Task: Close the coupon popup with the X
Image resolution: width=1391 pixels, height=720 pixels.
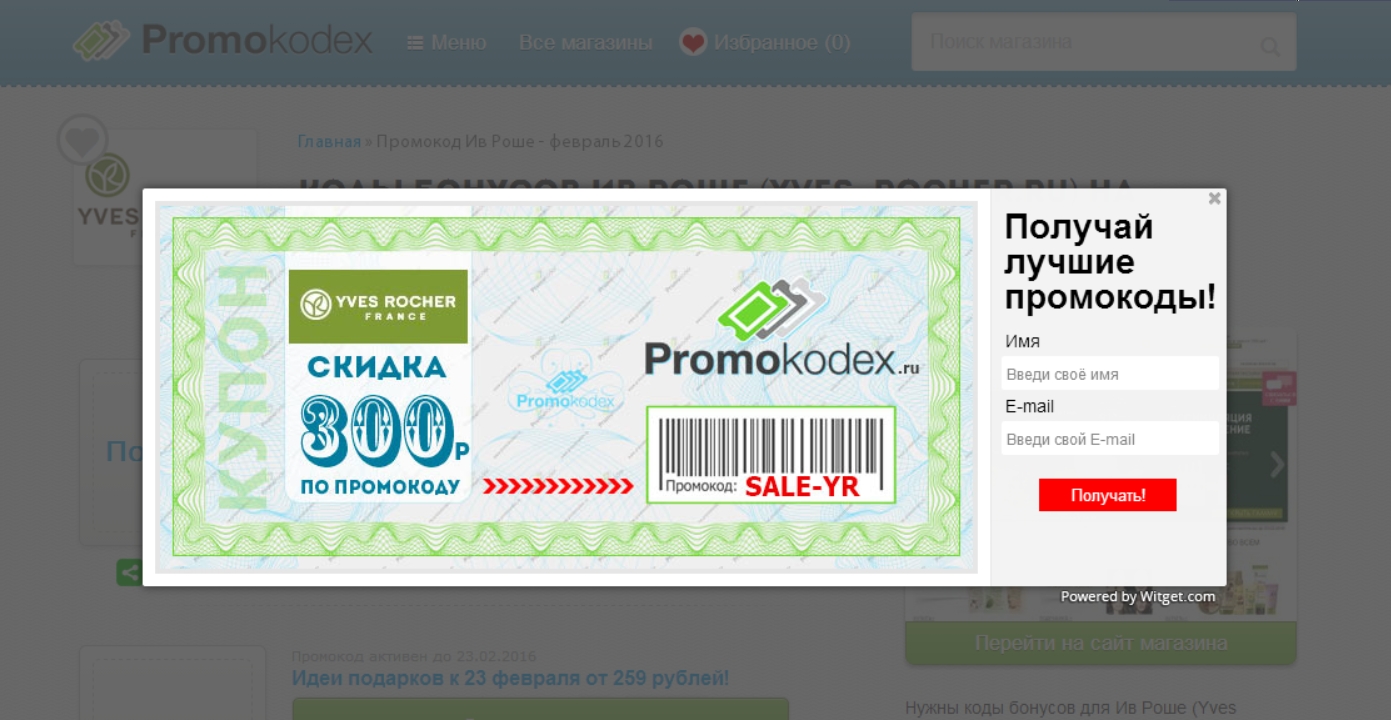Action: 1214,198
